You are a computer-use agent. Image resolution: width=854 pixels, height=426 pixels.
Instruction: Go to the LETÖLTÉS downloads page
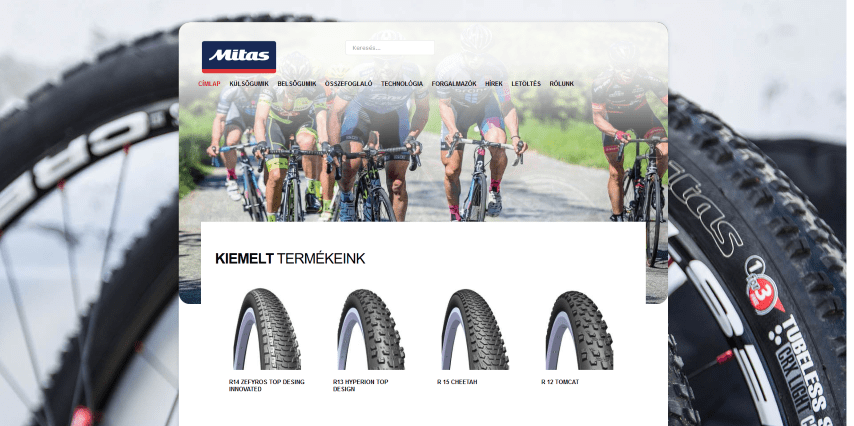coord(526,84)
